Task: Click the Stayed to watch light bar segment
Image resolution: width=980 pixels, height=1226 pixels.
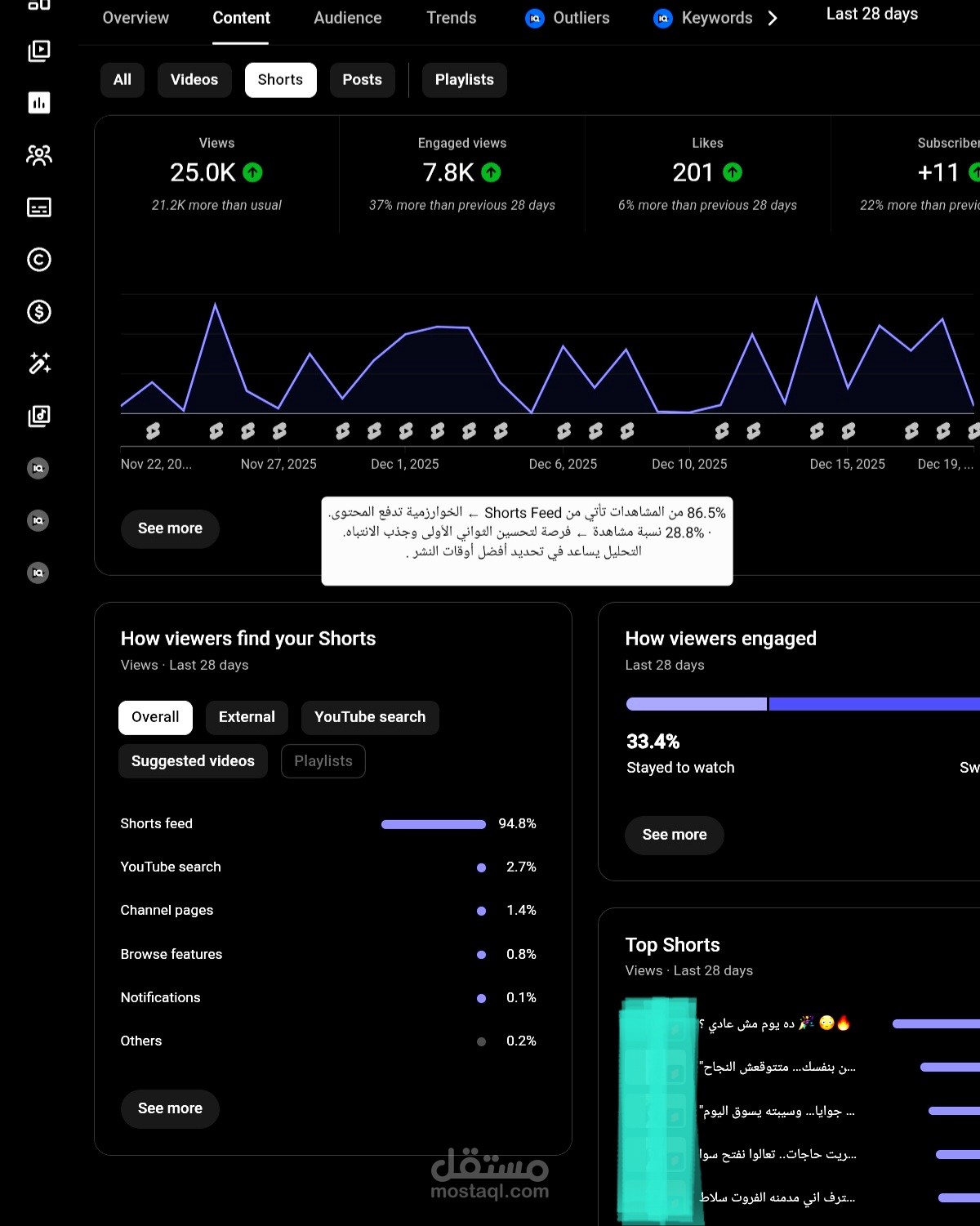Action: [x=696, y=704]
